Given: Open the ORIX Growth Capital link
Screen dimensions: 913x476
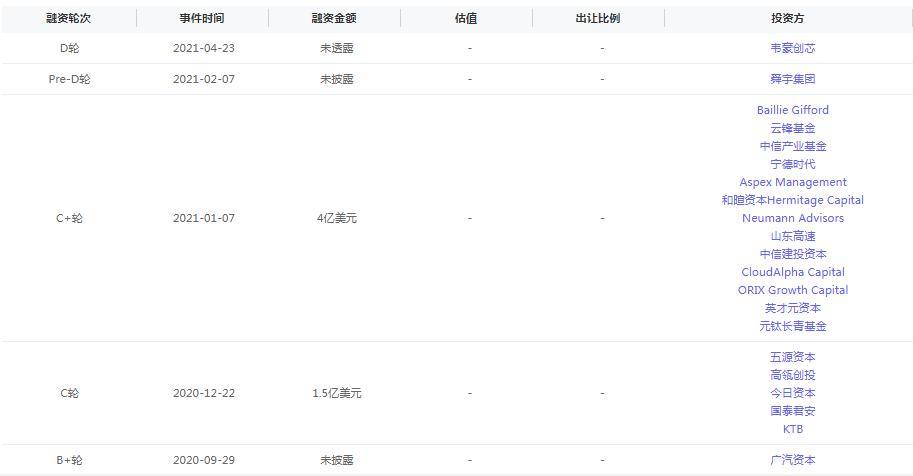Looking at the screenshot, I should pos(792,290).
